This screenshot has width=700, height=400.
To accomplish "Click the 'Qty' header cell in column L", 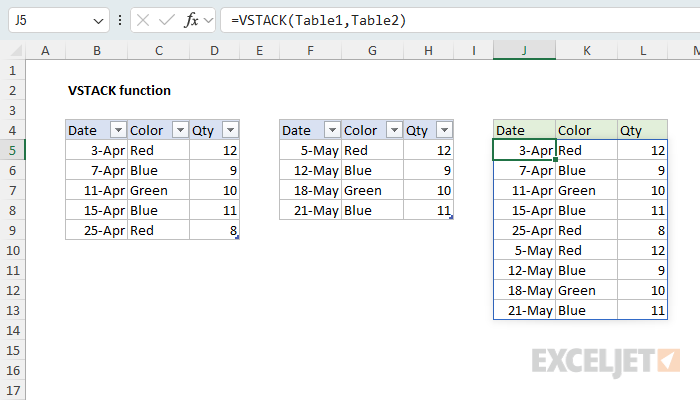I will click(x=643, y=130).
